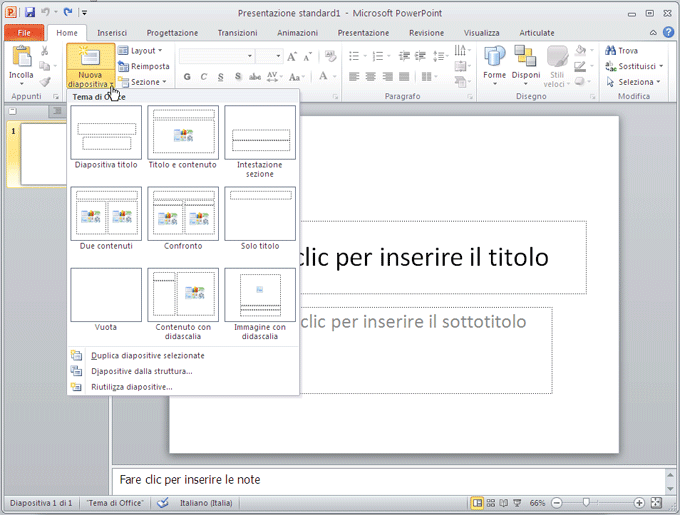Click the format painter brush icon
Viewport: 680px width, 515px height.
tap(45, 81)
